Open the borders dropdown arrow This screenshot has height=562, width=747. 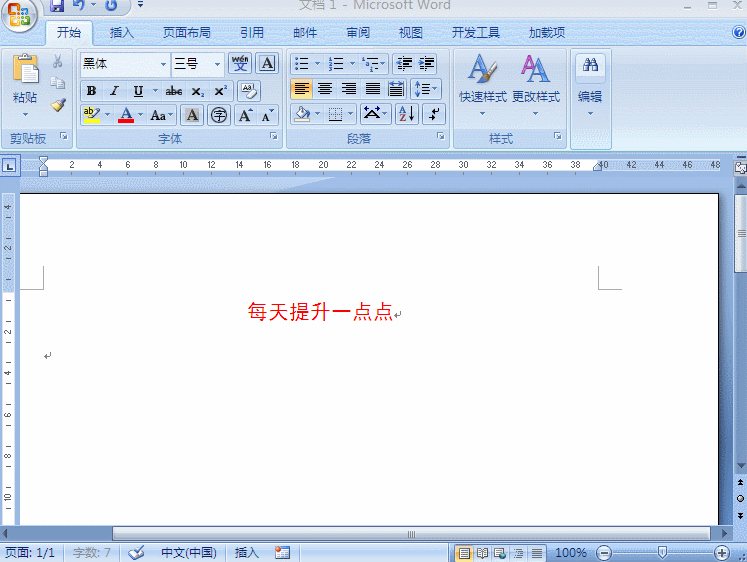350,114
